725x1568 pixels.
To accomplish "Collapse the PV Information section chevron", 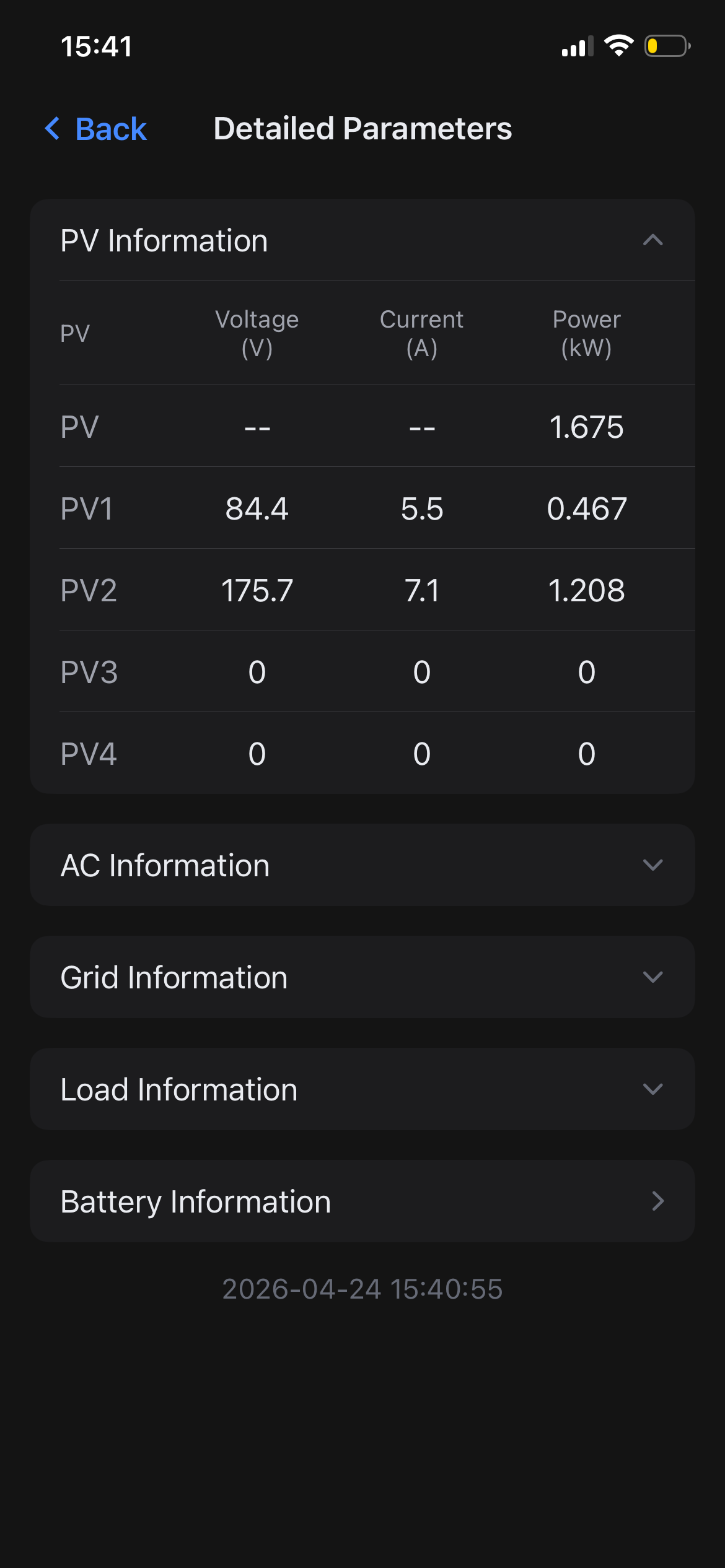I will [653, 240].
